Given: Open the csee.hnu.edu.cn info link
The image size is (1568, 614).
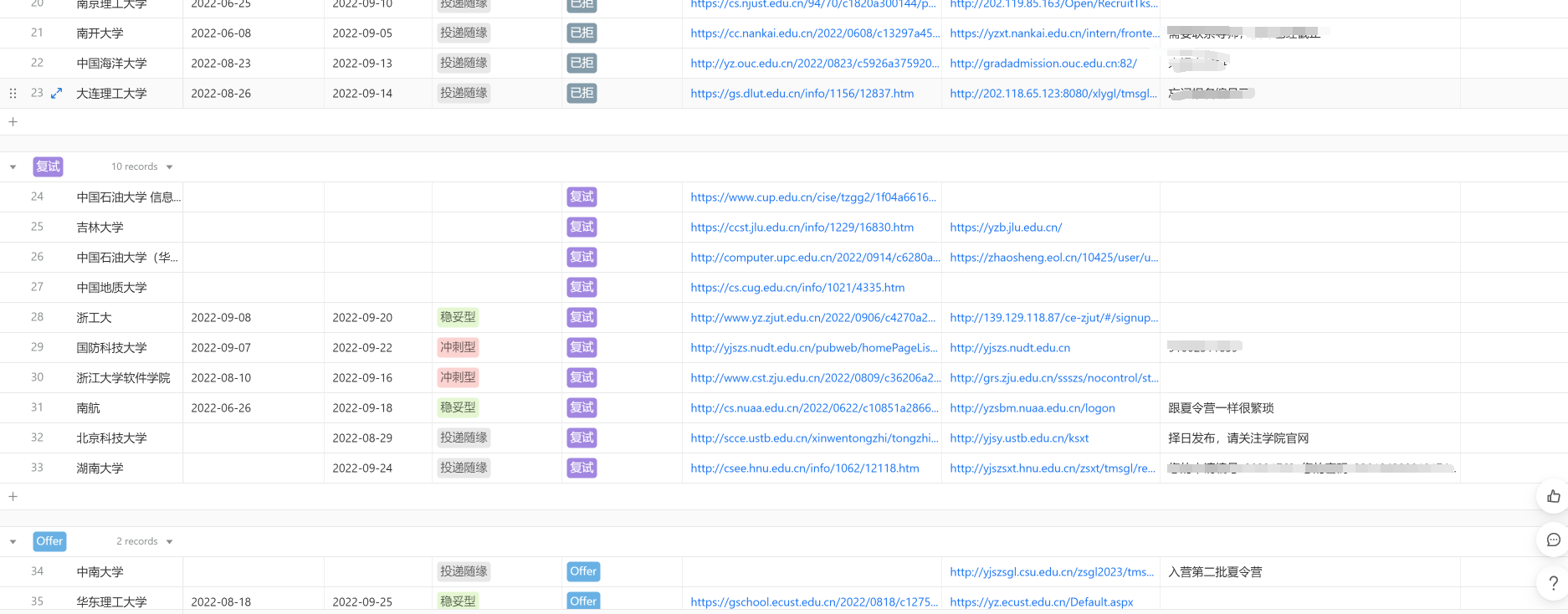Looking at the screenshot, I should tap(804, 468).
